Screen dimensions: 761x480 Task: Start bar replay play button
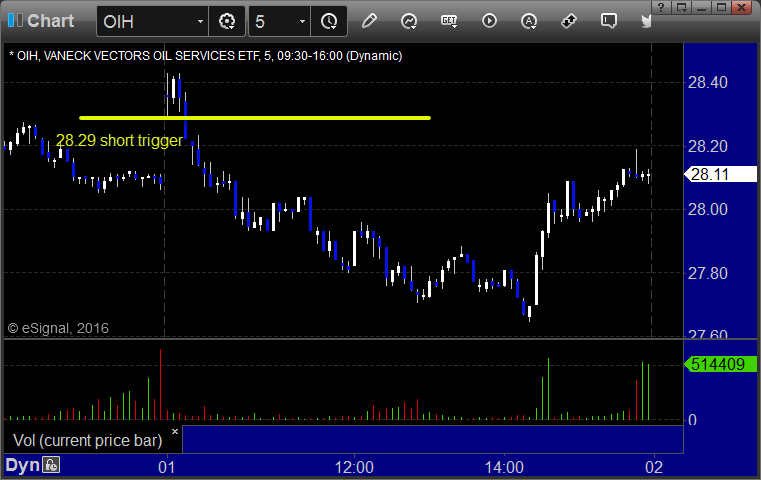click(x=489, y=21)
